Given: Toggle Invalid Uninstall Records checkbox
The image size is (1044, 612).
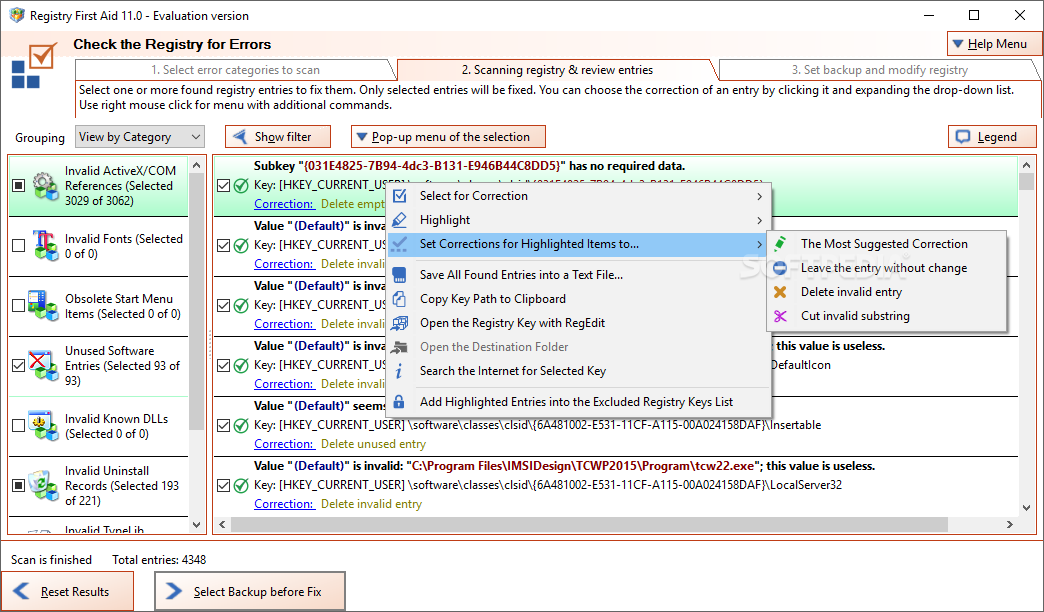Looking at the screenshot, I should coord(19,485).
